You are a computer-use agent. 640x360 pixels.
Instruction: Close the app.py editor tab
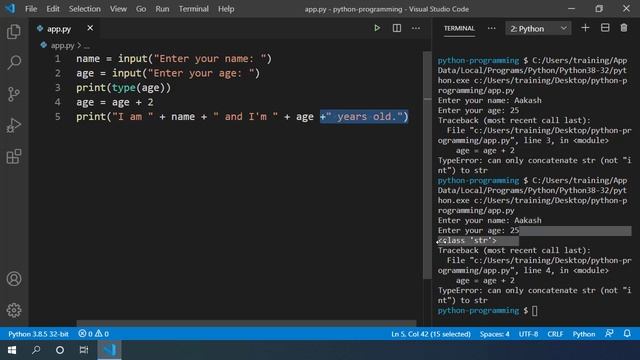click(90, 28)
